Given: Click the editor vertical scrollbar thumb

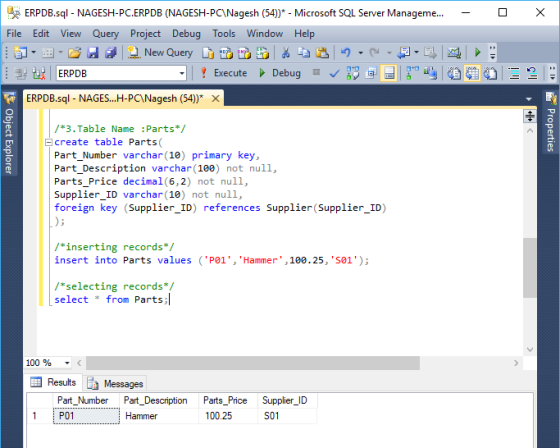Looking at the screenshot, I should coord(530,268).
